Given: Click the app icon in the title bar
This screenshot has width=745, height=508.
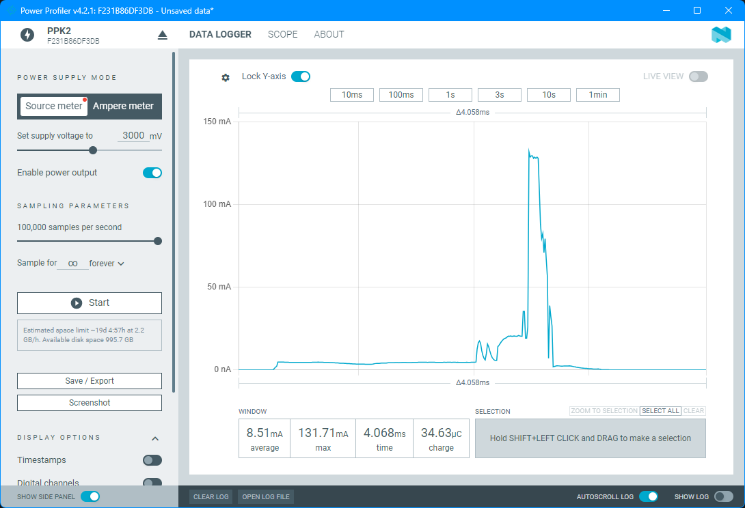Looking at the screenshot, I should 11,10.
